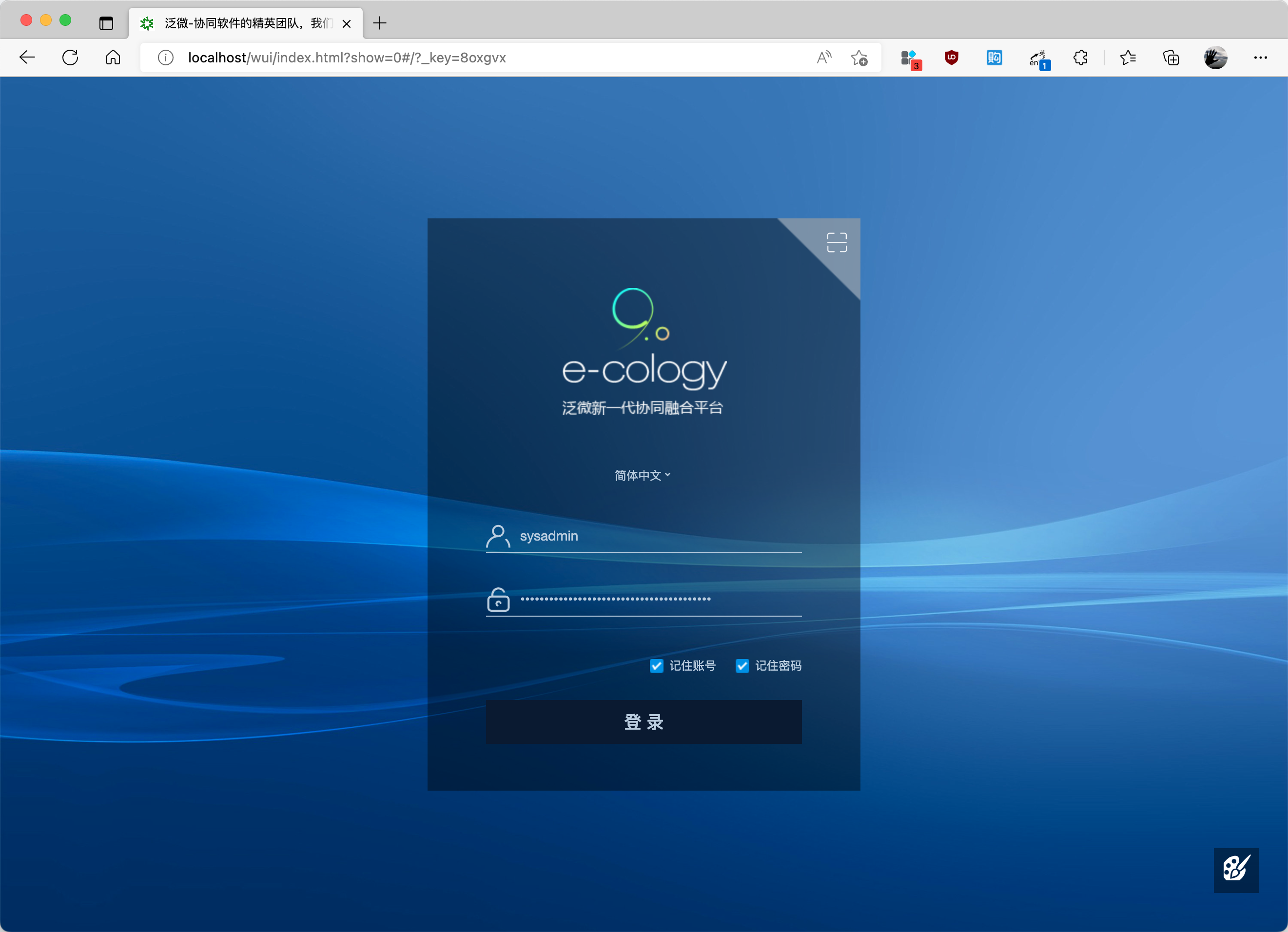Open the browser profile avatar
1288x932 pixels.
1215,58
